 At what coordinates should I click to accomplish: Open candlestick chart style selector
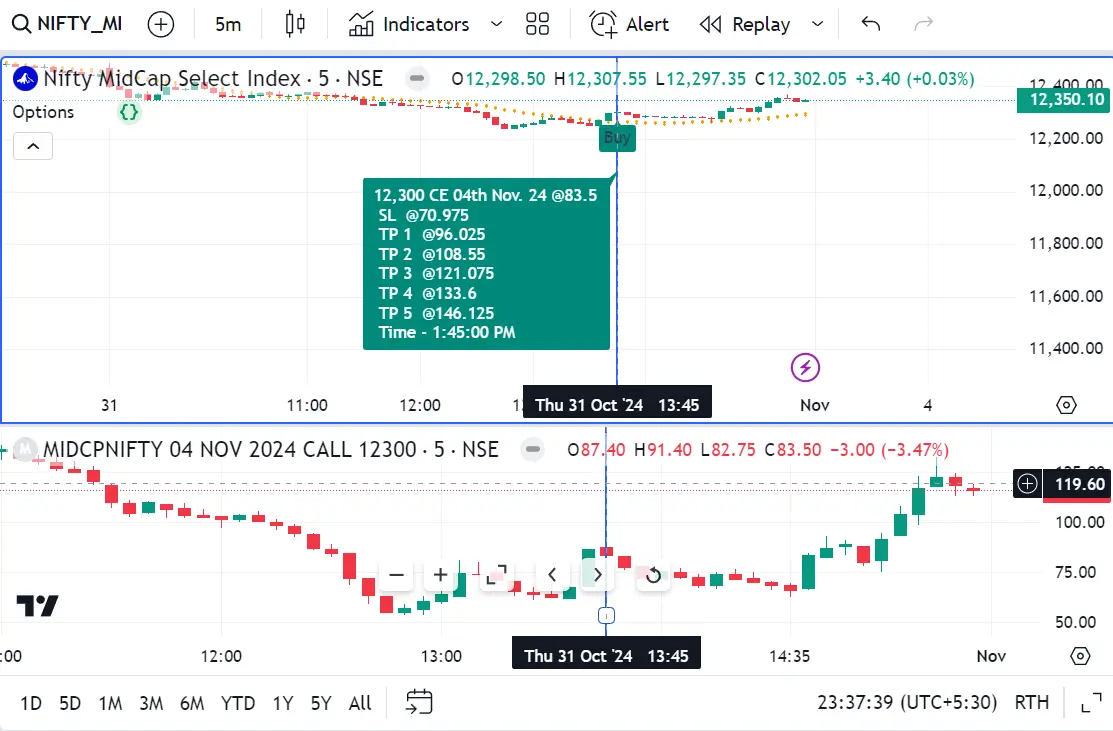pos(295,25)
